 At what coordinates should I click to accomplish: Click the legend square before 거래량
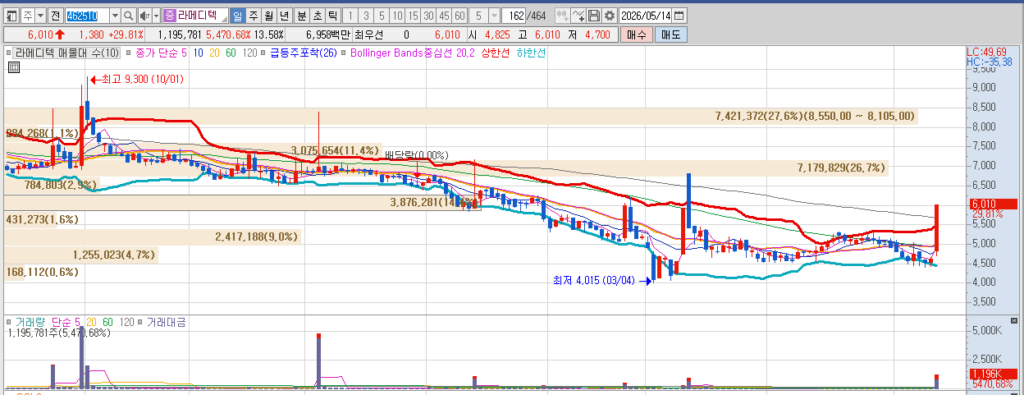click(x=9, y=322)
